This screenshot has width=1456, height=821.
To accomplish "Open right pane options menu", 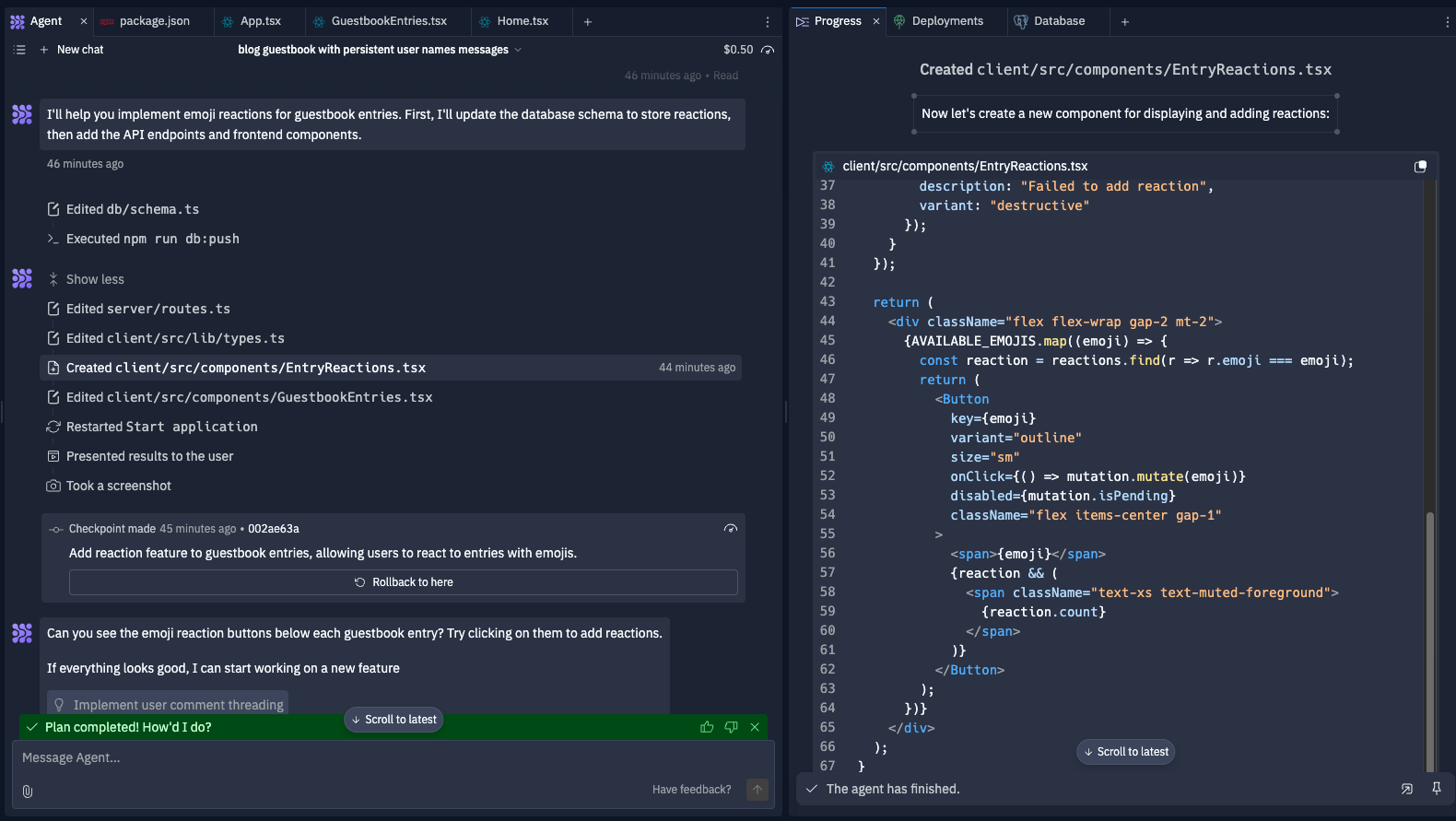I will click(1447, 21).
